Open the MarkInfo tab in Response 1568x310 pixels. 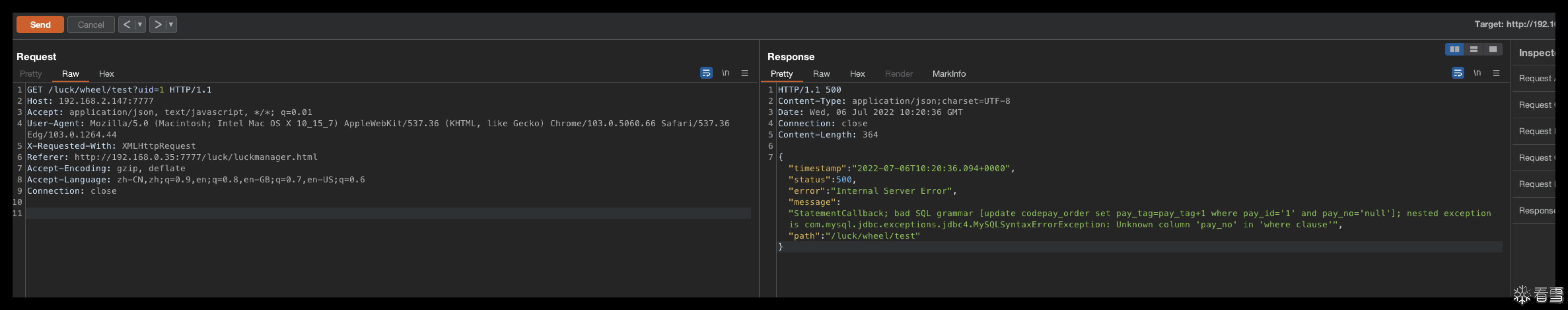(949, 74)
